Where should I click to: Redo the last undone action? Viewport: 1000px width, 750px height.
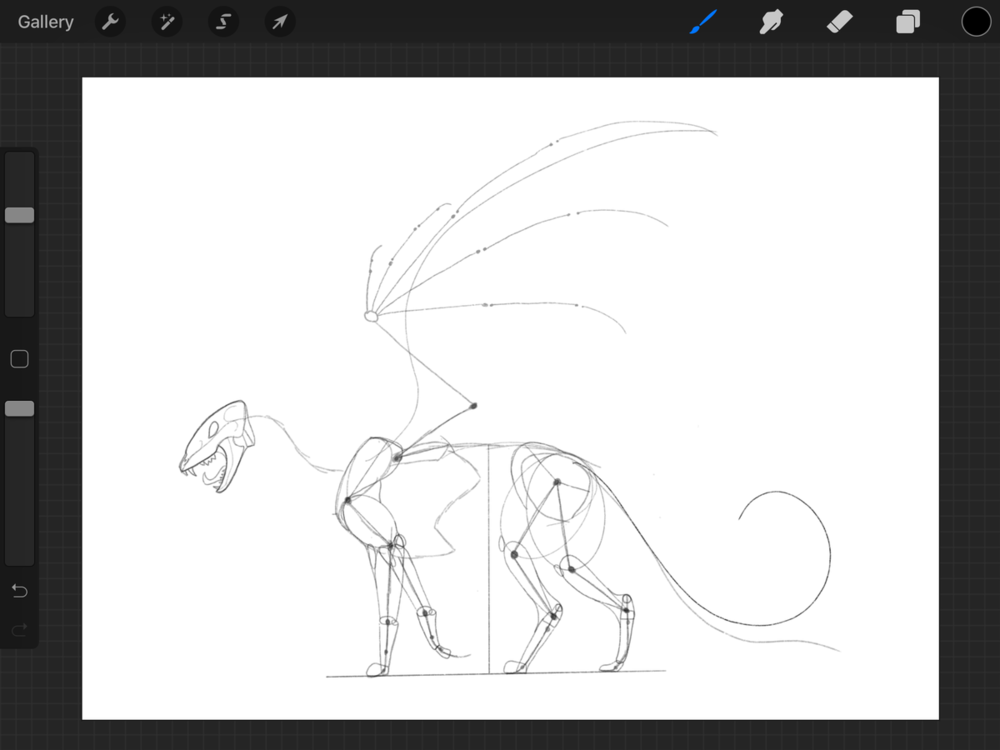point(20,630)
